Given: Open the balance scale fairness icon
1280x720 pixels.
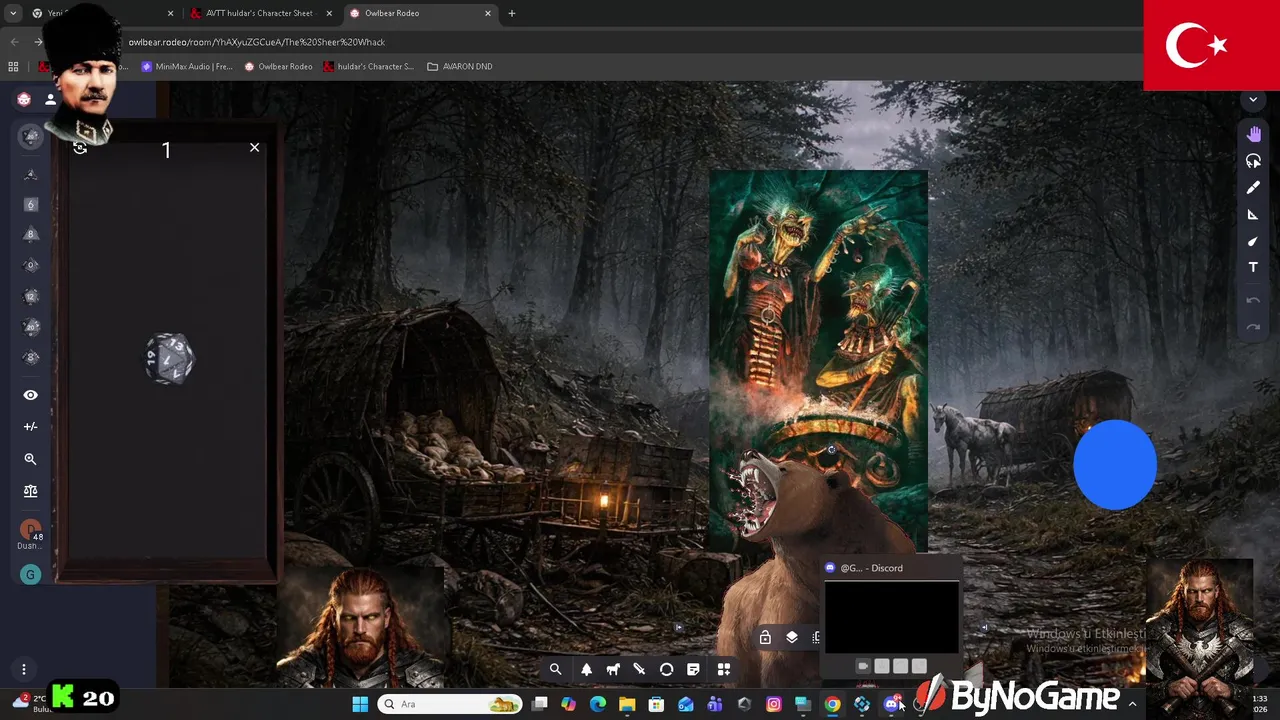Looking at the screenshot, I should tap(30, 491).
